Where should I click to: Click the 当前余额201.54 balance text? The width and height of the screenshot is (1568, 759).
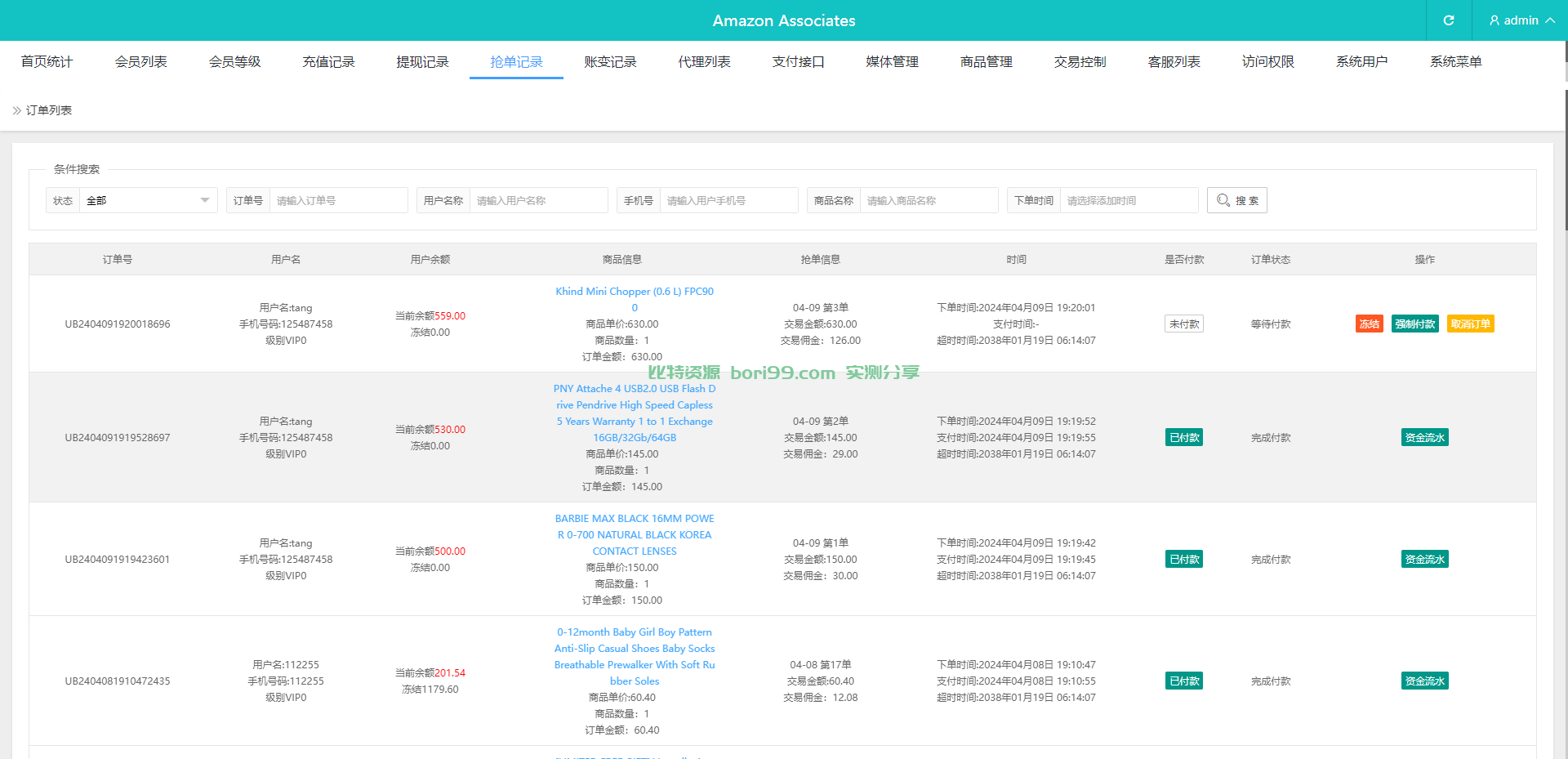point(430,673)
